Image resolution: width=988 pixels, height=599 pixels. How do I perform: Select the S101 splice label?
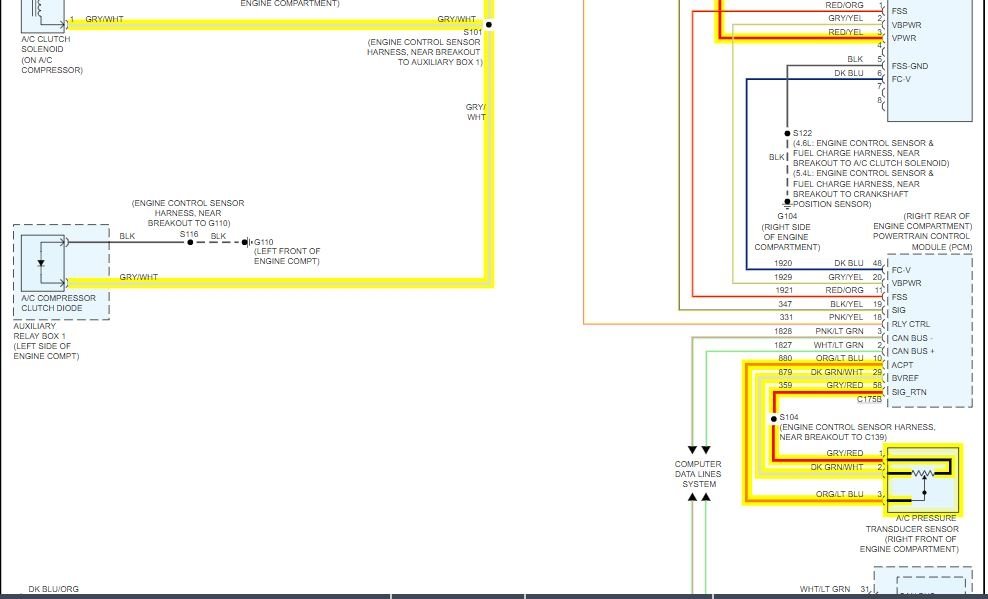(473, 32)
